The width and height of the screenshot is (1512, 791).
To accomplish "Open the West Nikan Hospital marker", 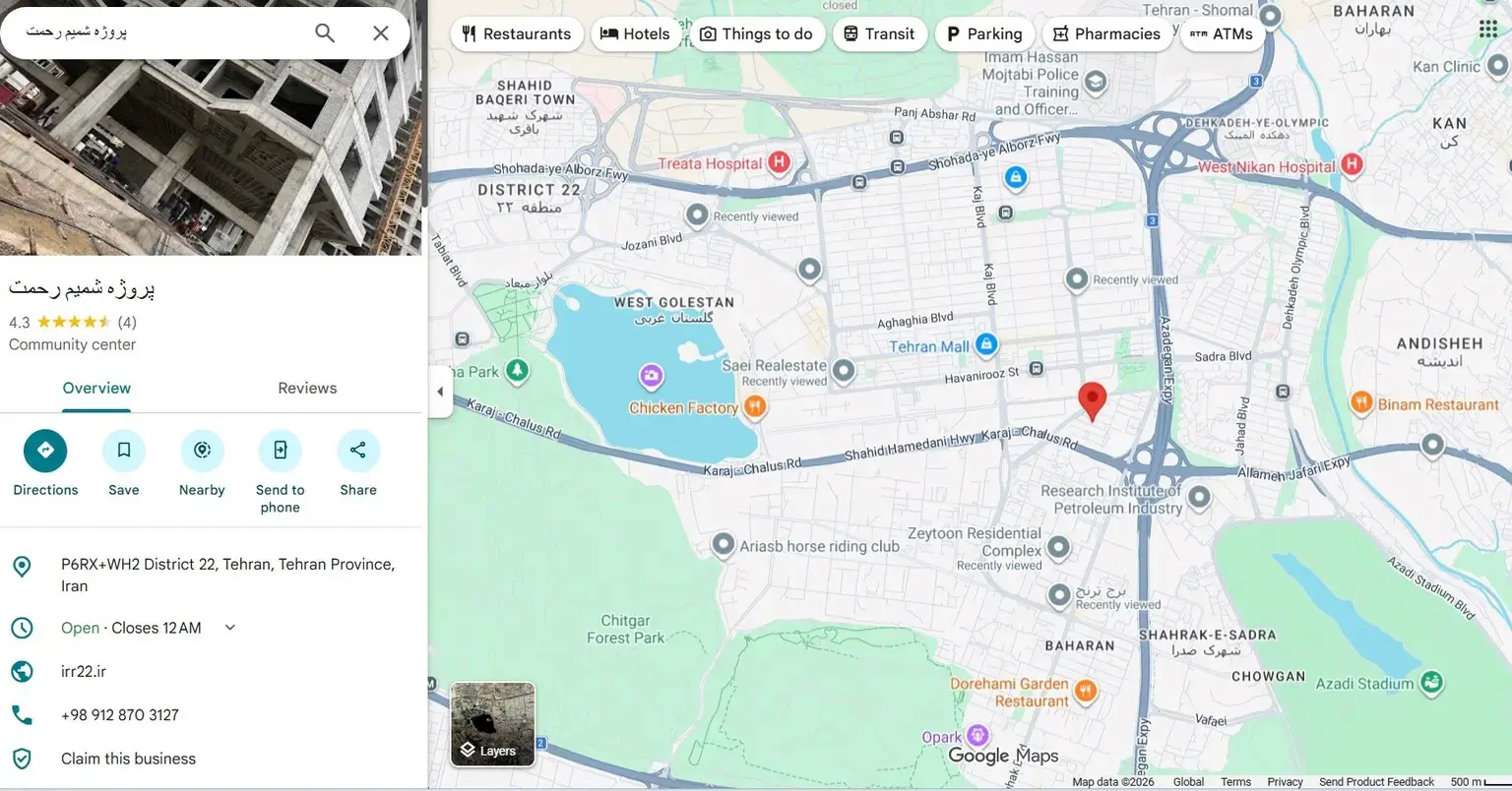I will tap(1352, 164).
